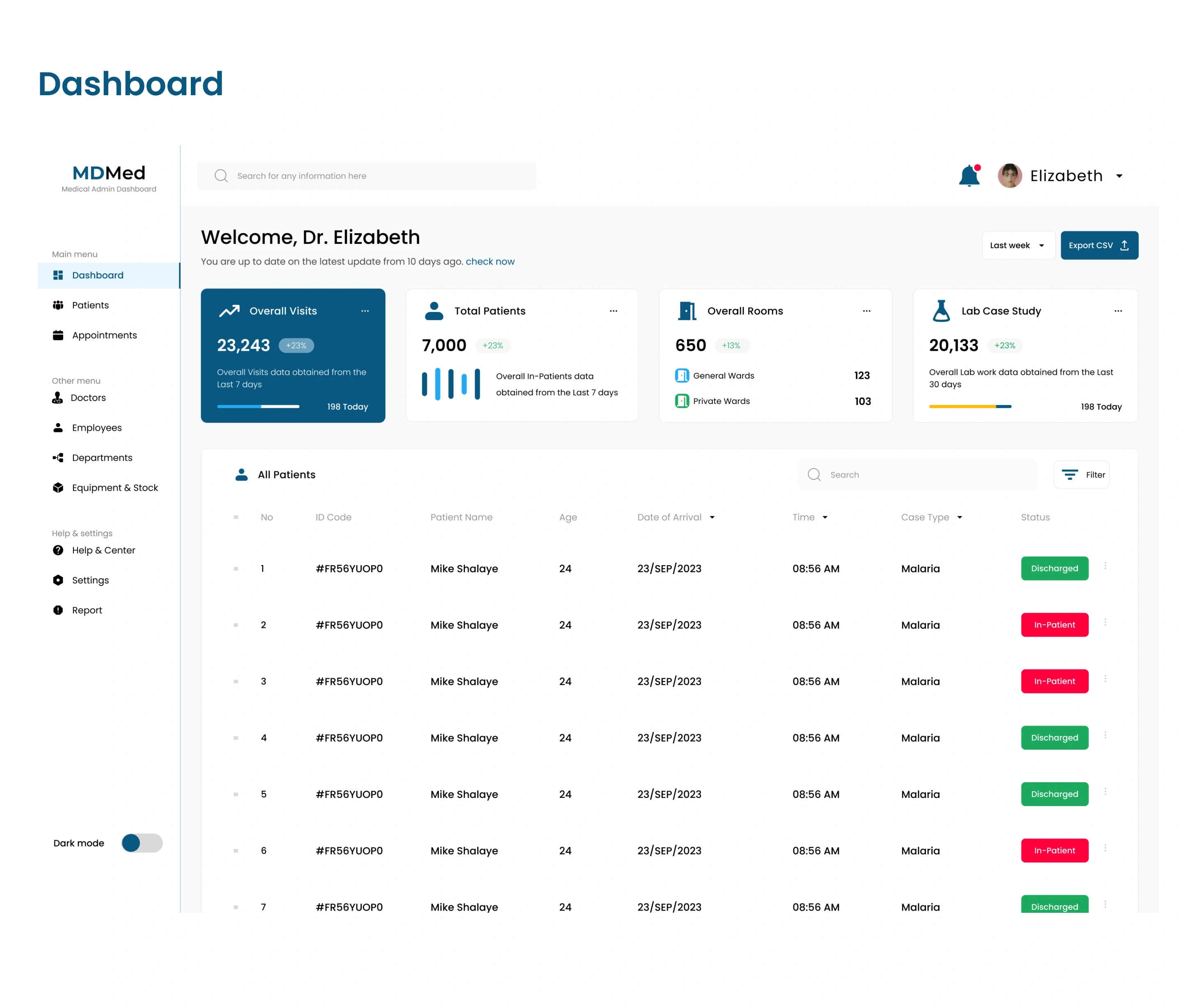Click the Overall Rooms door icon
This screenshot has width=1182, height=1008.
[x=687, y=311]
